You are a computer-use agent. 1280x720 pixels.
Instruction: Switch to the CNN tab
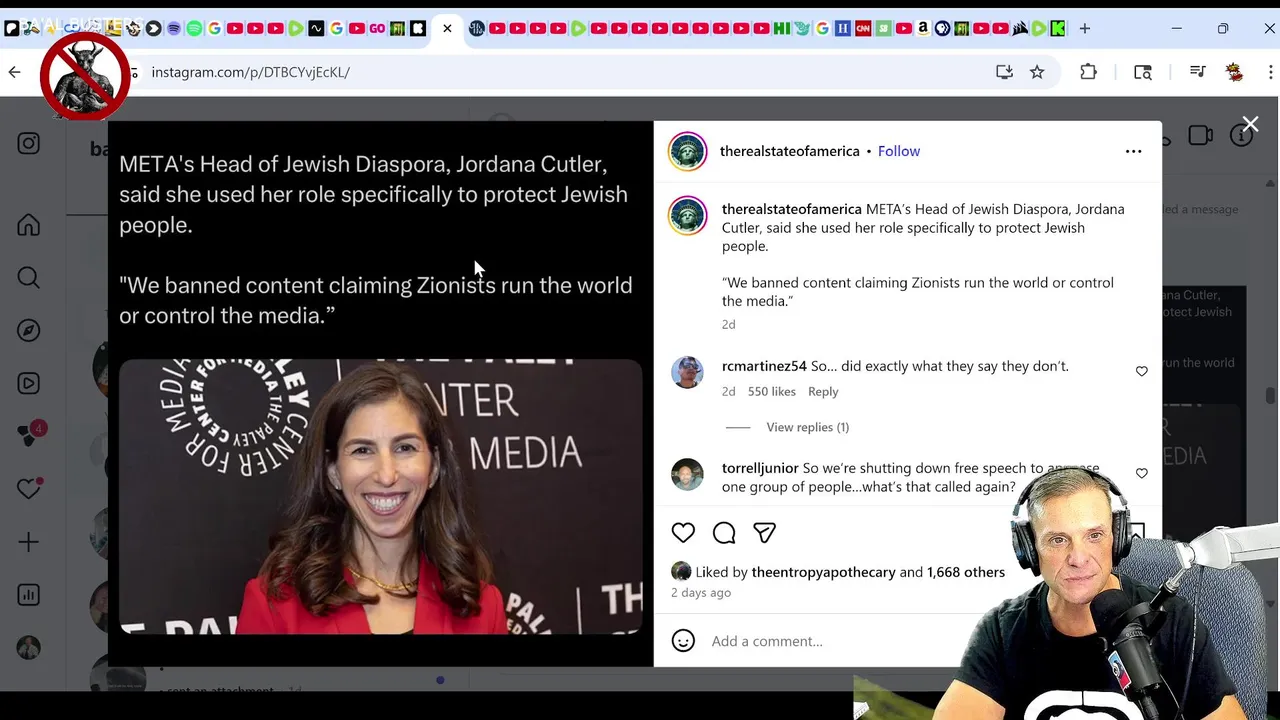(x=862, y=28)
